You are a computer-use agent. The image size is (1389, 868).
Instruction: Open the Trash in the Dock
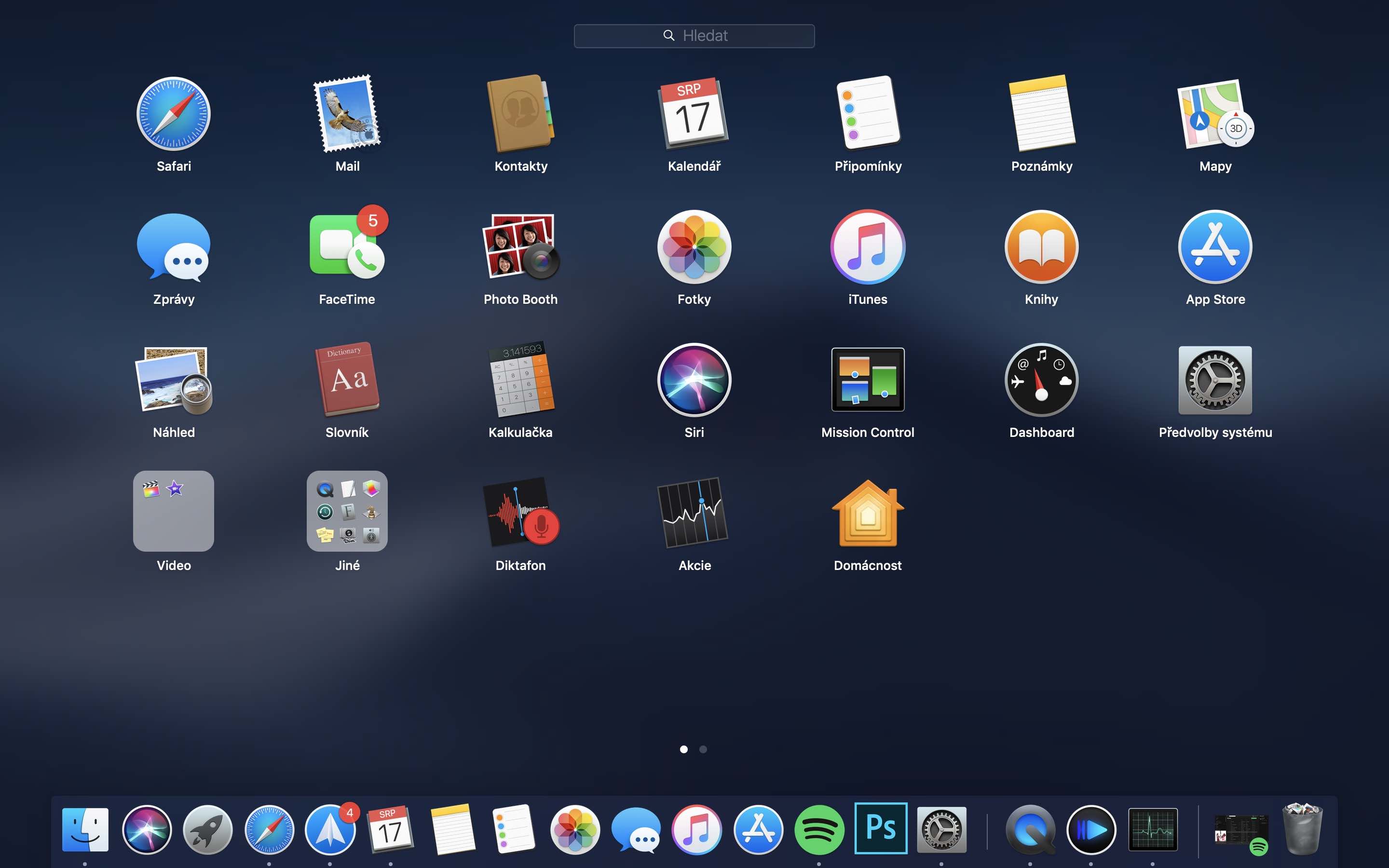(1302, 828)
